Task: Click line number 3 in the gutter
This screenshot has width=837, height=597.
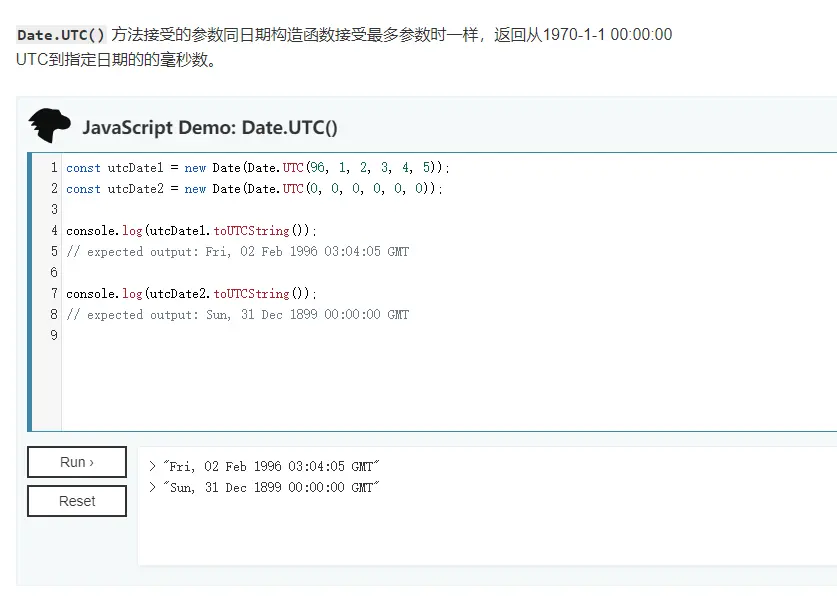Action: 54,209
